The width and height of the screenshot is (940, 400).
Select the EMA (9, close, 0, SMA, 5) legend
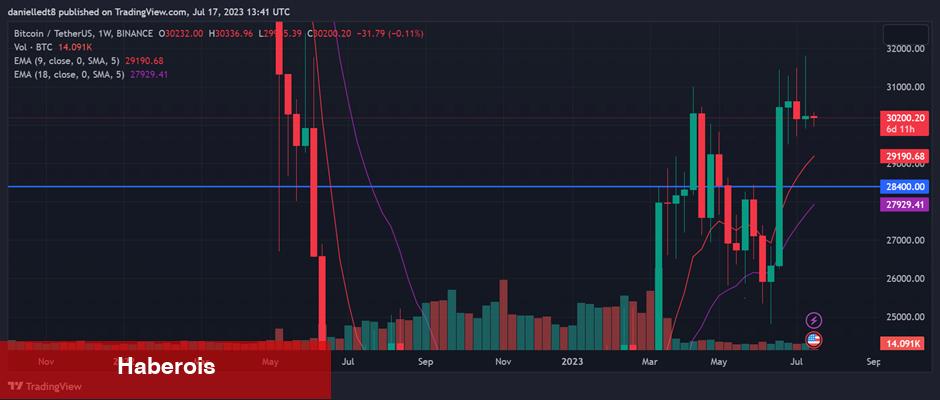tap(68, 61)
